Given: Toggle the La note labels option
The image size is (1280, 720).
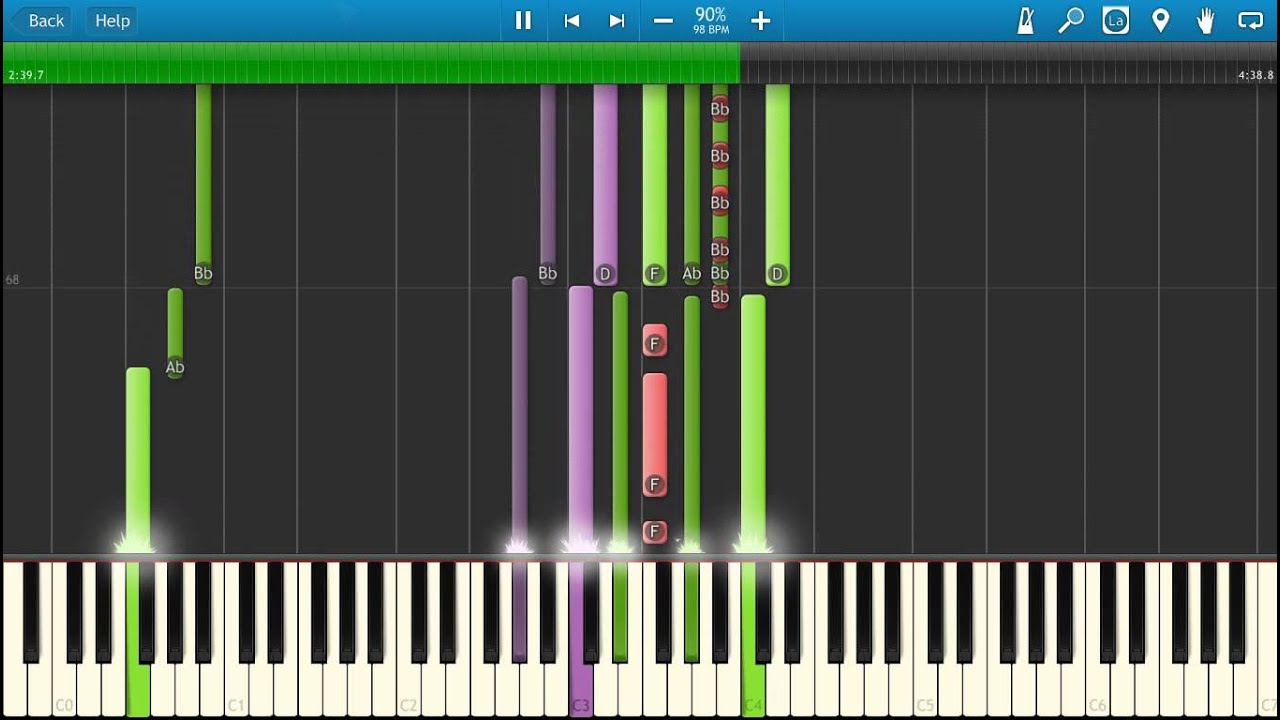Looking at the screenshot, I should 1116,20.
